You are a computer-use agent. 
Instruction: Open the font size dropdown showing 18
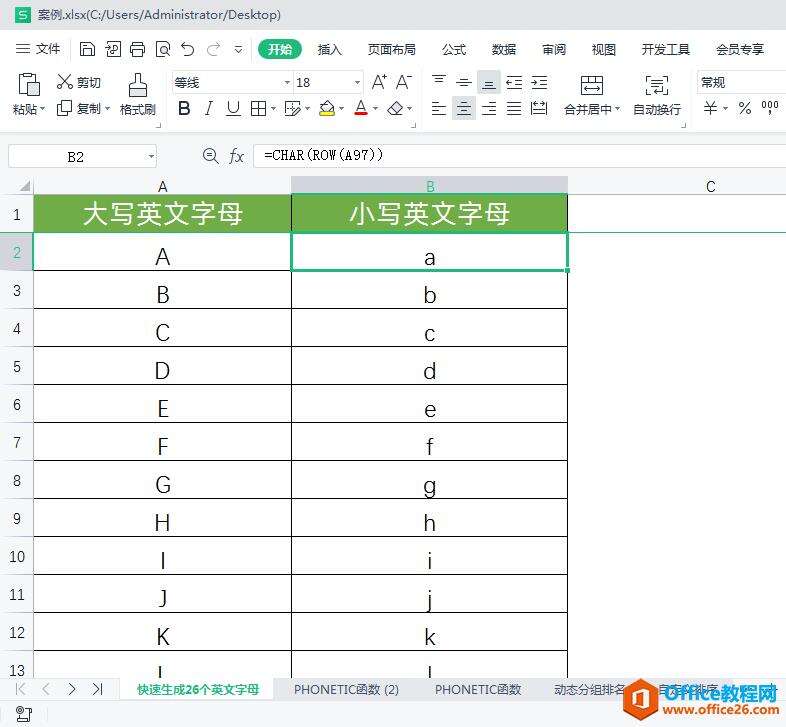[x=357, y=83]
